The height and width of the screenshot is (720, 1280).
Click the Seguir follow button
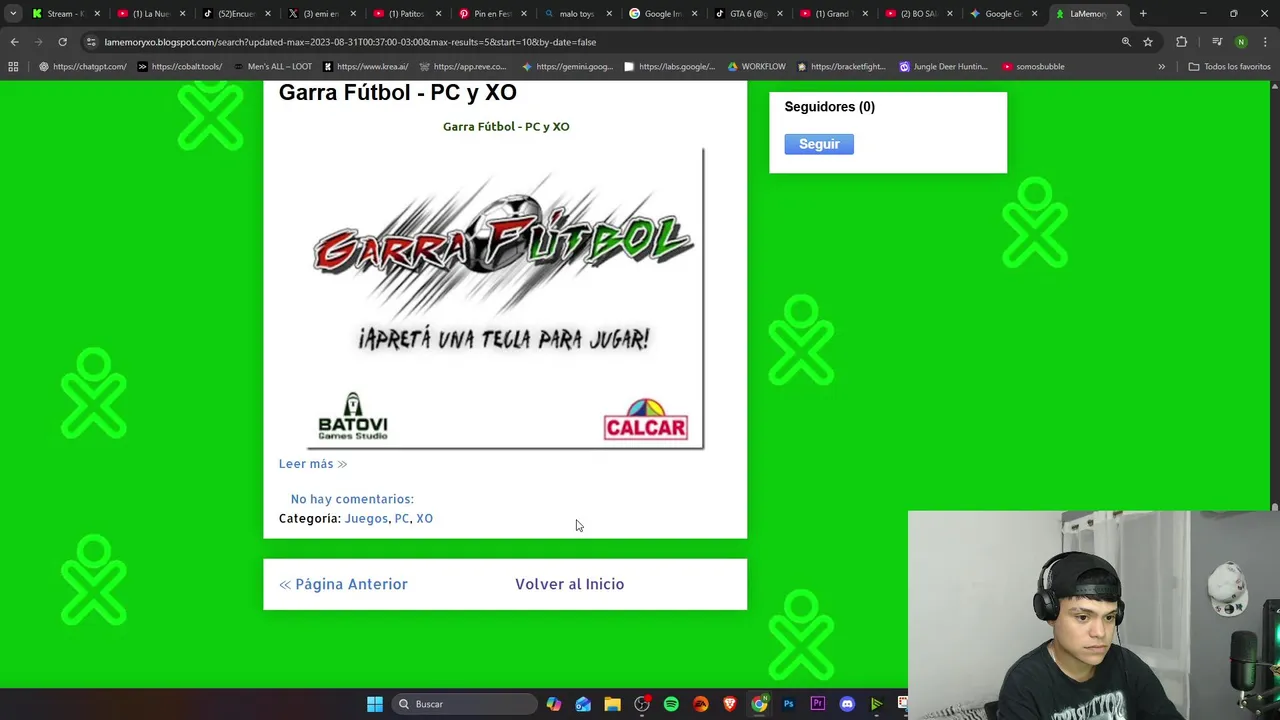819,144
